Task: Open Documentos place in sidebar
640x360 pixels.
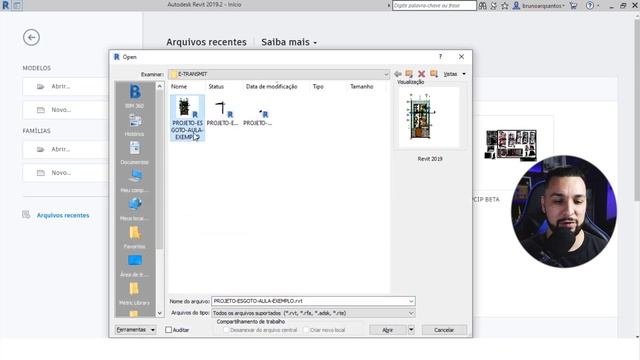Action: coord(135,153)
